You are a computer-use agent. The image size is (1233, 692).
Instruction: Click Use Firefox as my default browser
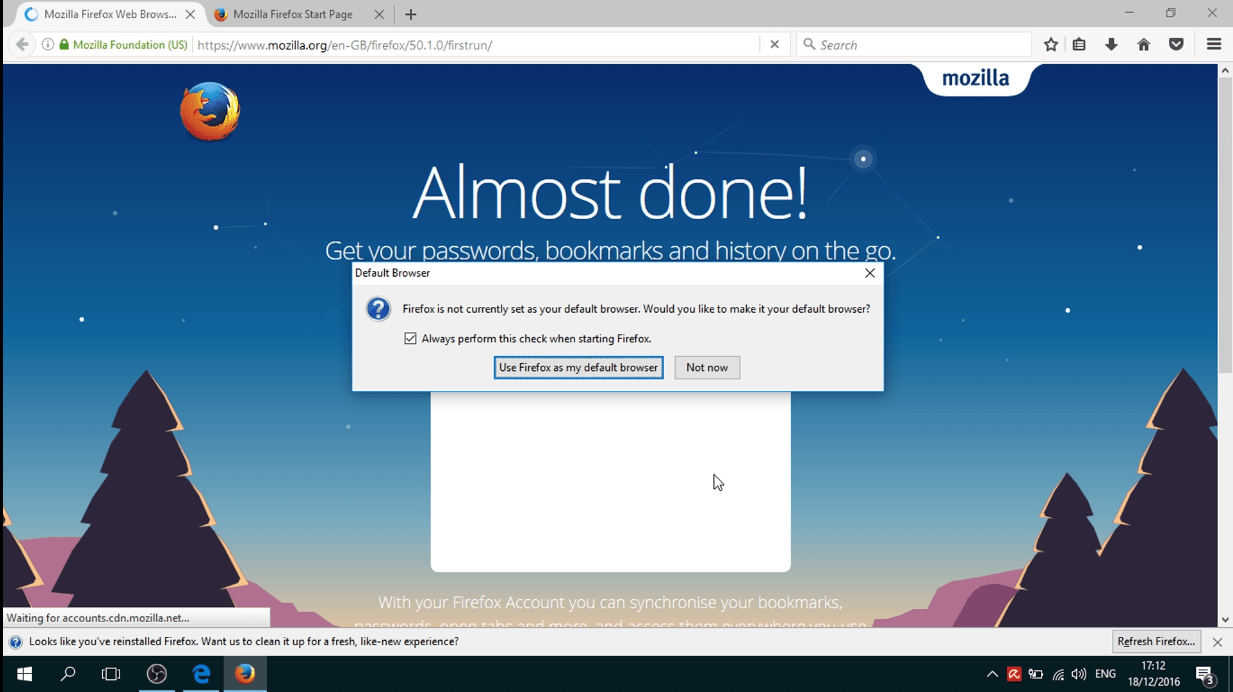coord(578,368)
